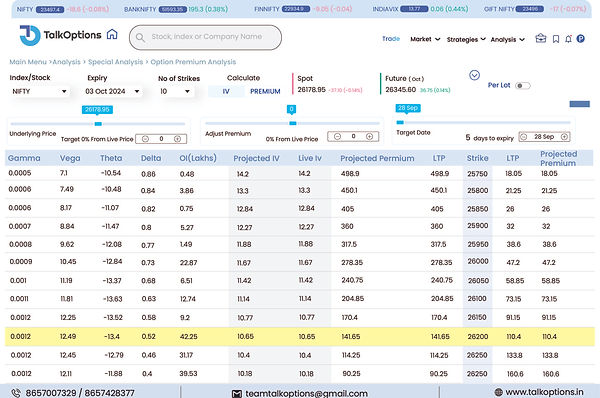Open the Trade menu item

point(391,39)
